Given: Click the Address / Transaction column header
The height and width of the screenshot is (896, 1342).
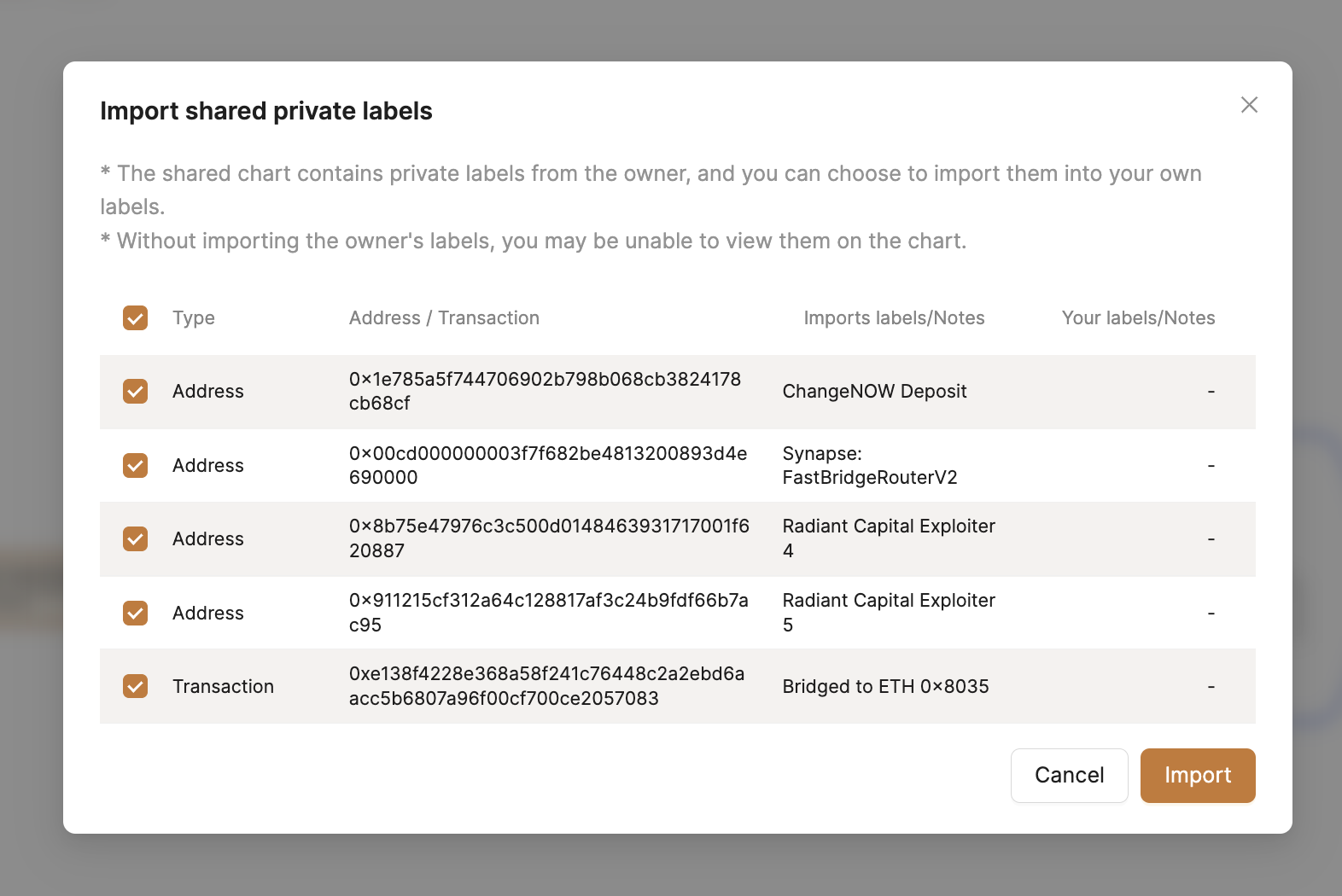Looking at the screenshot, I should pos(444,318).
